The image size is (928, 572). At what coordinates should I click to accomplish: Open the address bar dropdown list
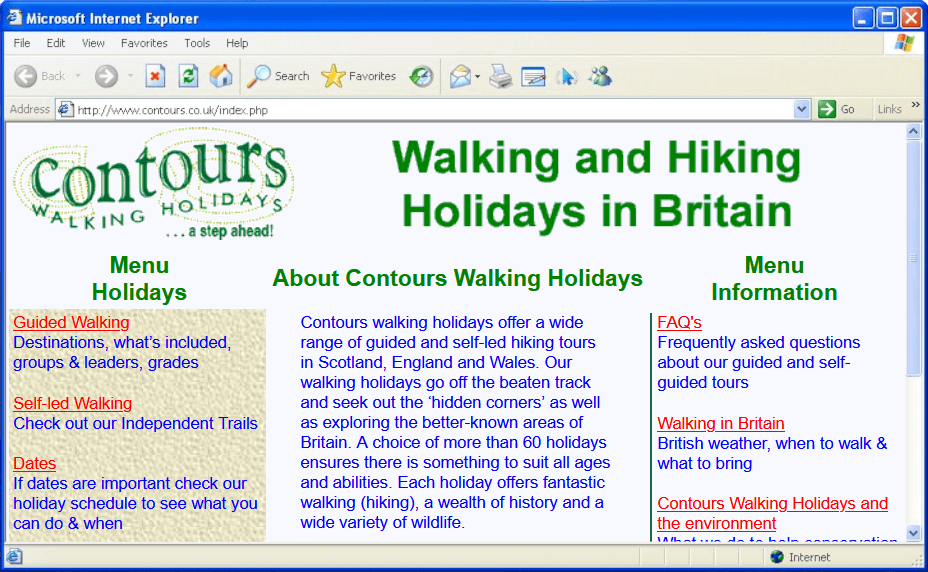click(801, 109)
